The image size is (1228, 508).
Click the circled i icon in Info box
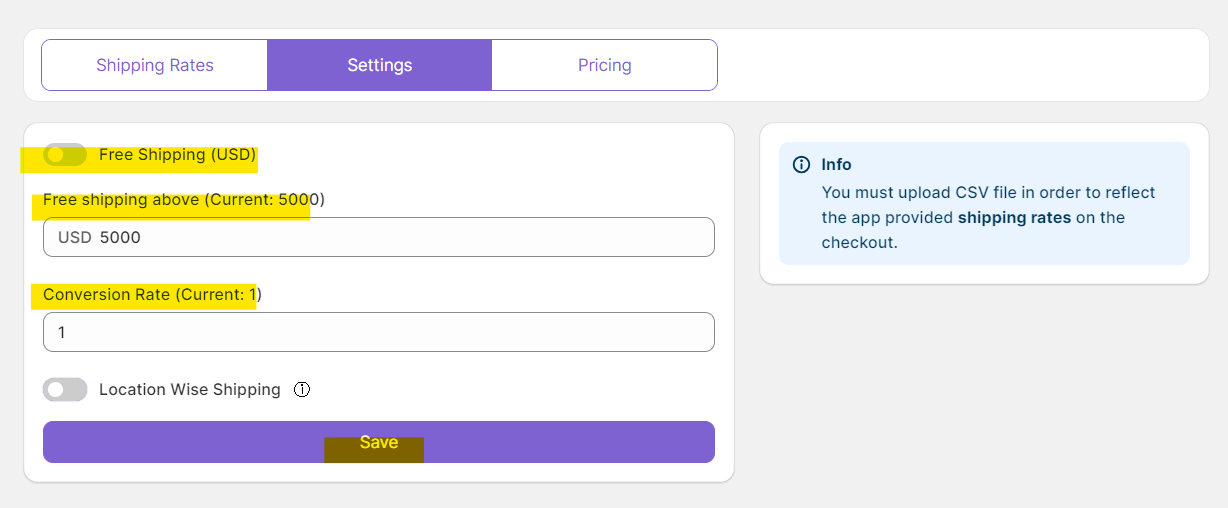point(801,165)
